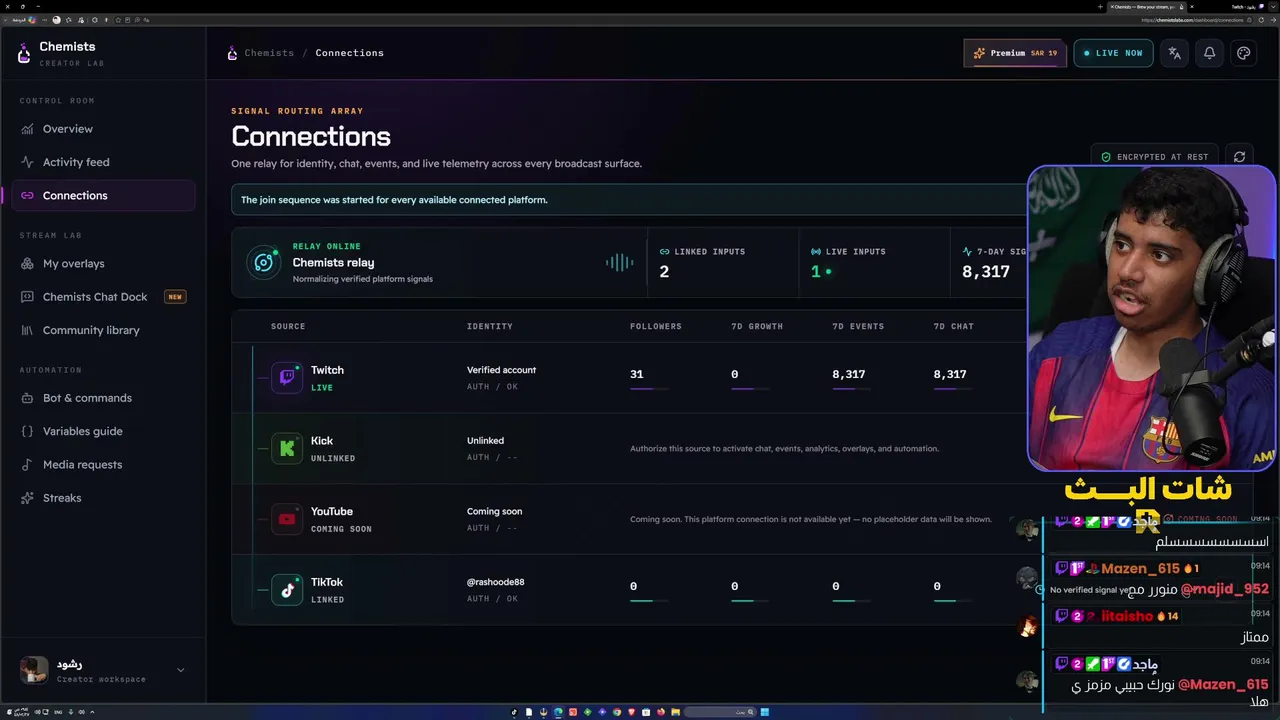Click the Twitch platform icon
The width and height of the screenshot is (1280, 720).
[x=287, y=378]
